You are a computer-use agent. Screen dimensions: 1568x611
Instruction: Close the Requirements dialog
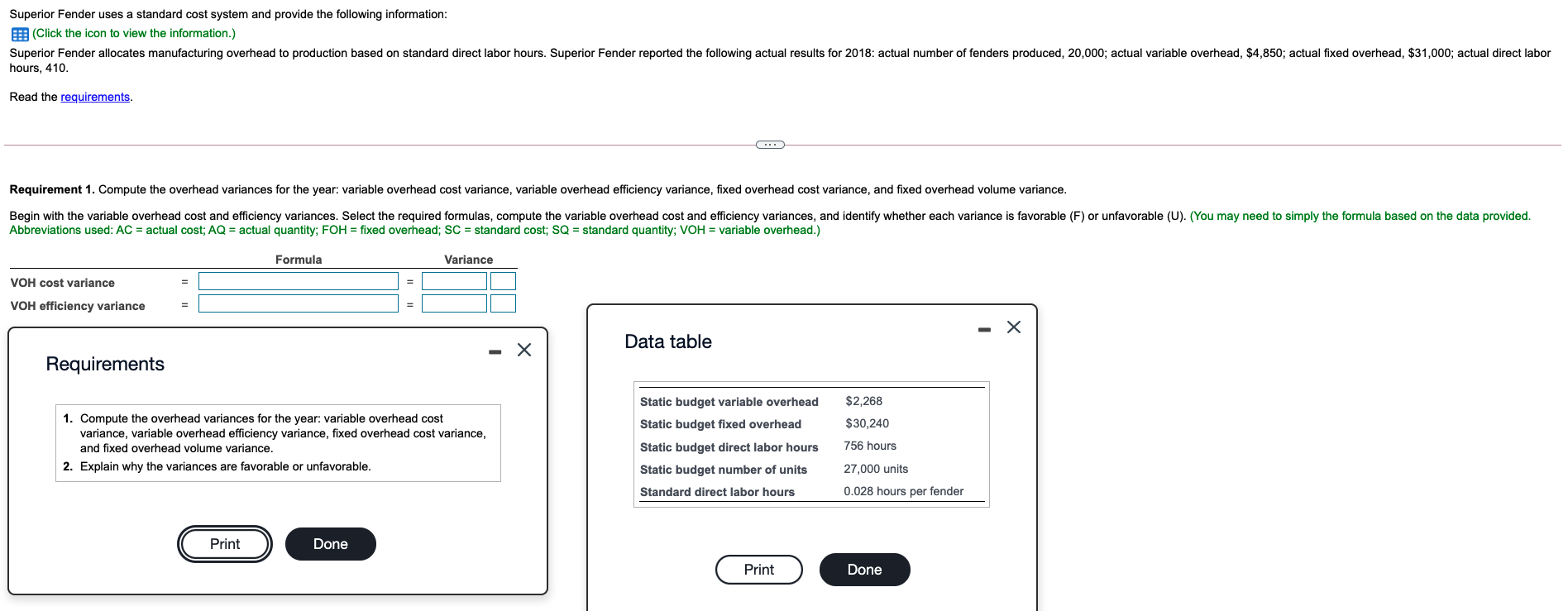pos(524,350)
